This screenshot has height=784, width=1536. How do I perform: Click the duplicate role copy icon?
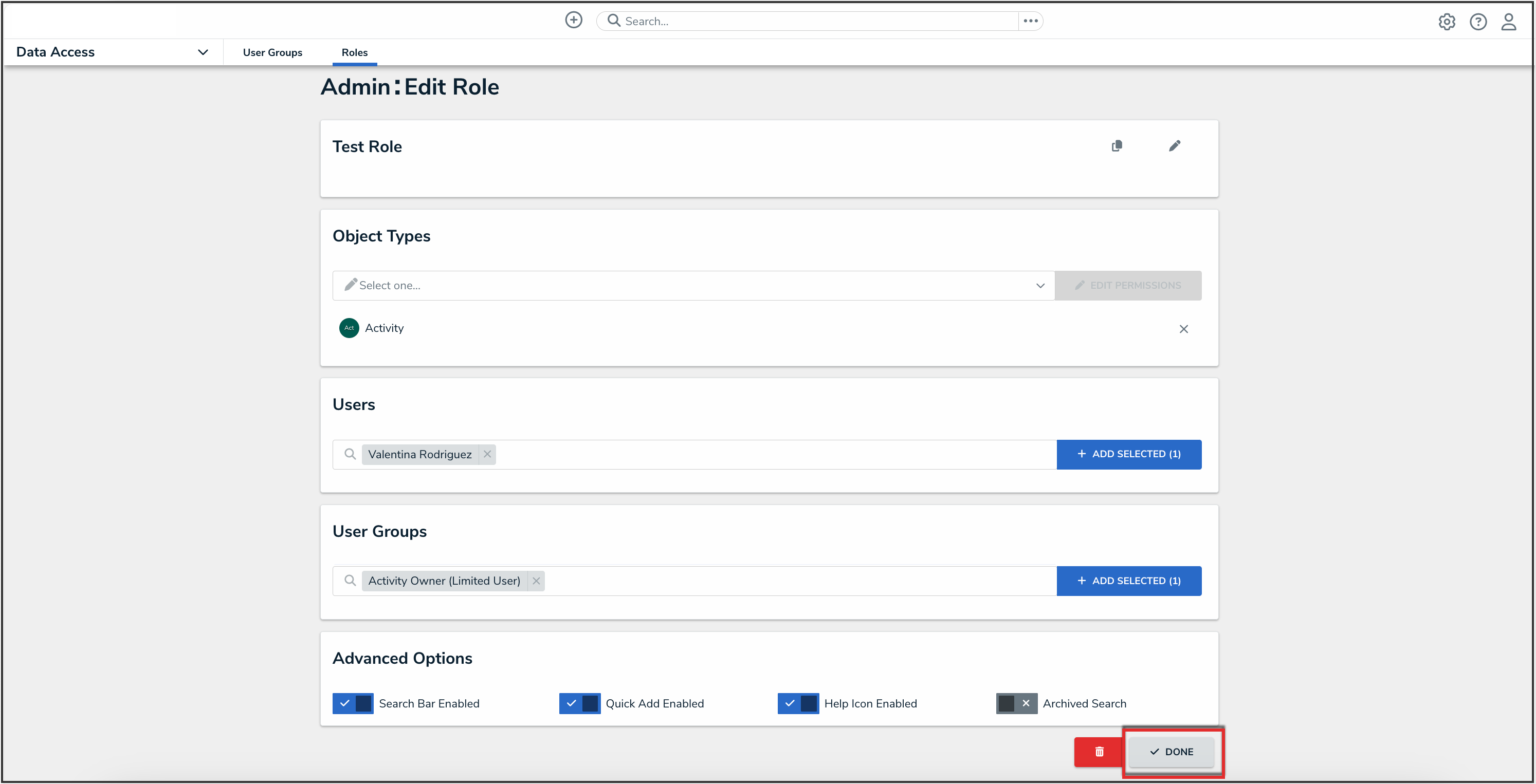tap(1117, 146)
